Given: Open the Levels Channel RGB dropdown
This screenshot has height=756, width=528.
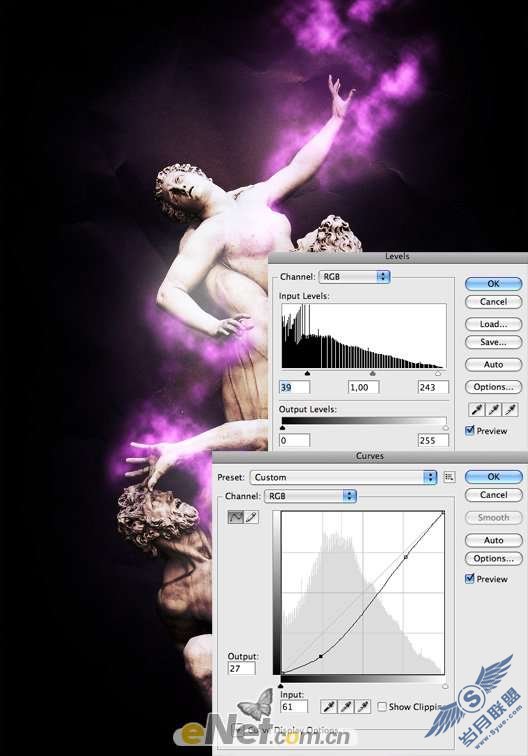Looking at the screenshot, I should pos(354,277).
